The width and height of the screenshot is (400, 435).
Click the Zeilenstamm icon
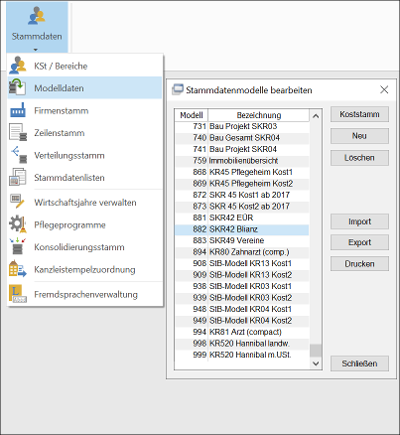tap(17, 132)
